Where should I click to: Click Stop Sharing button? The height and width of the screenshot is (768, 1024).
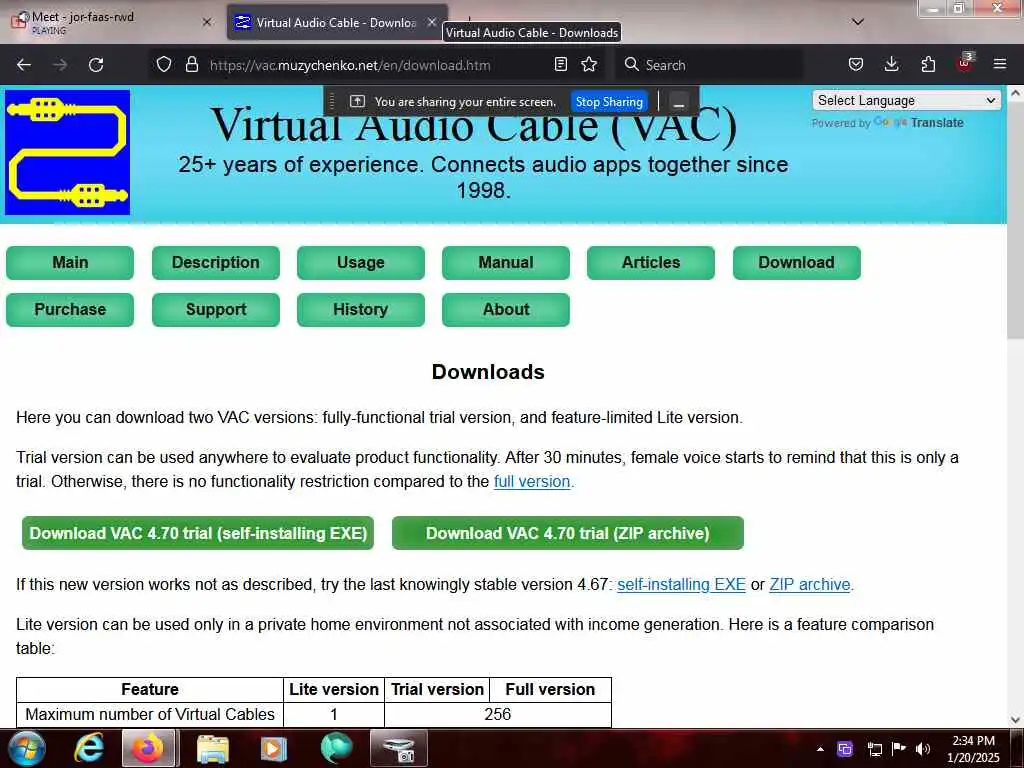pyautogui.click(x=609, y=102)
